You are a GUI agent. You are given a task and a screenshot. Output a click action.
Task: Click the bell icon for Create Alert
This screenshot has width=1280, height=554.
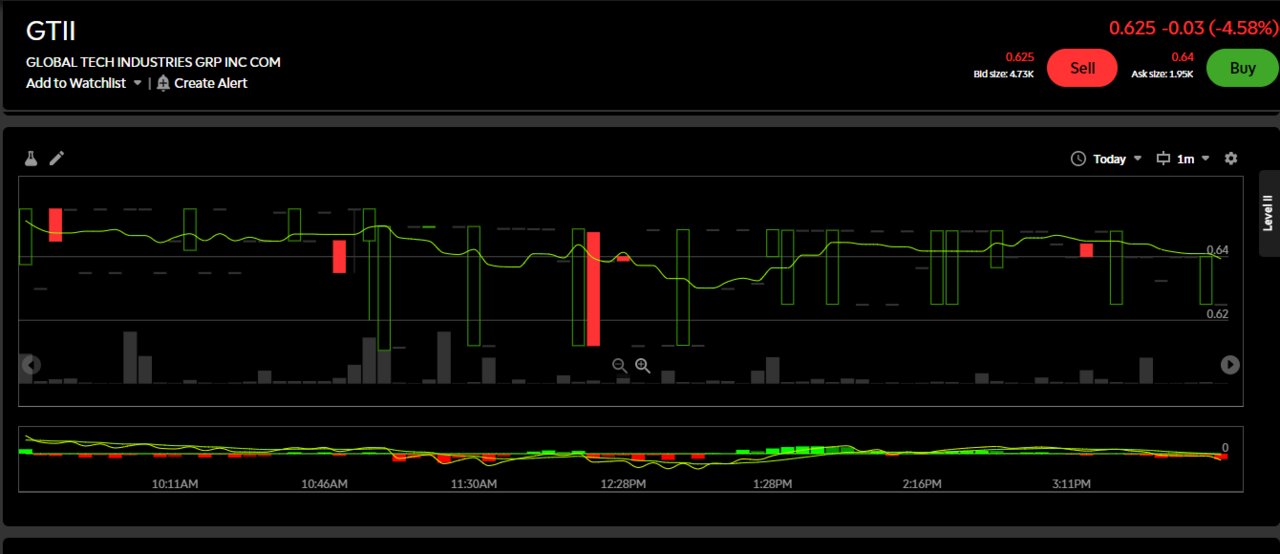tap(163, 83)
